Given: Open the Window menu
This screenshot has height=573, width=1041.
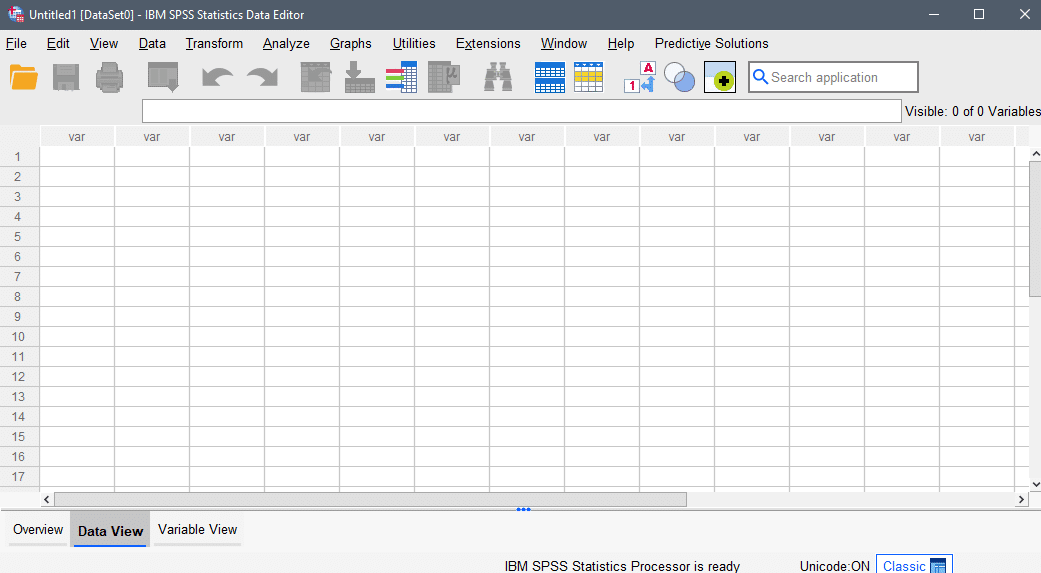Looking at the screenshot, I should coord(564,44).
